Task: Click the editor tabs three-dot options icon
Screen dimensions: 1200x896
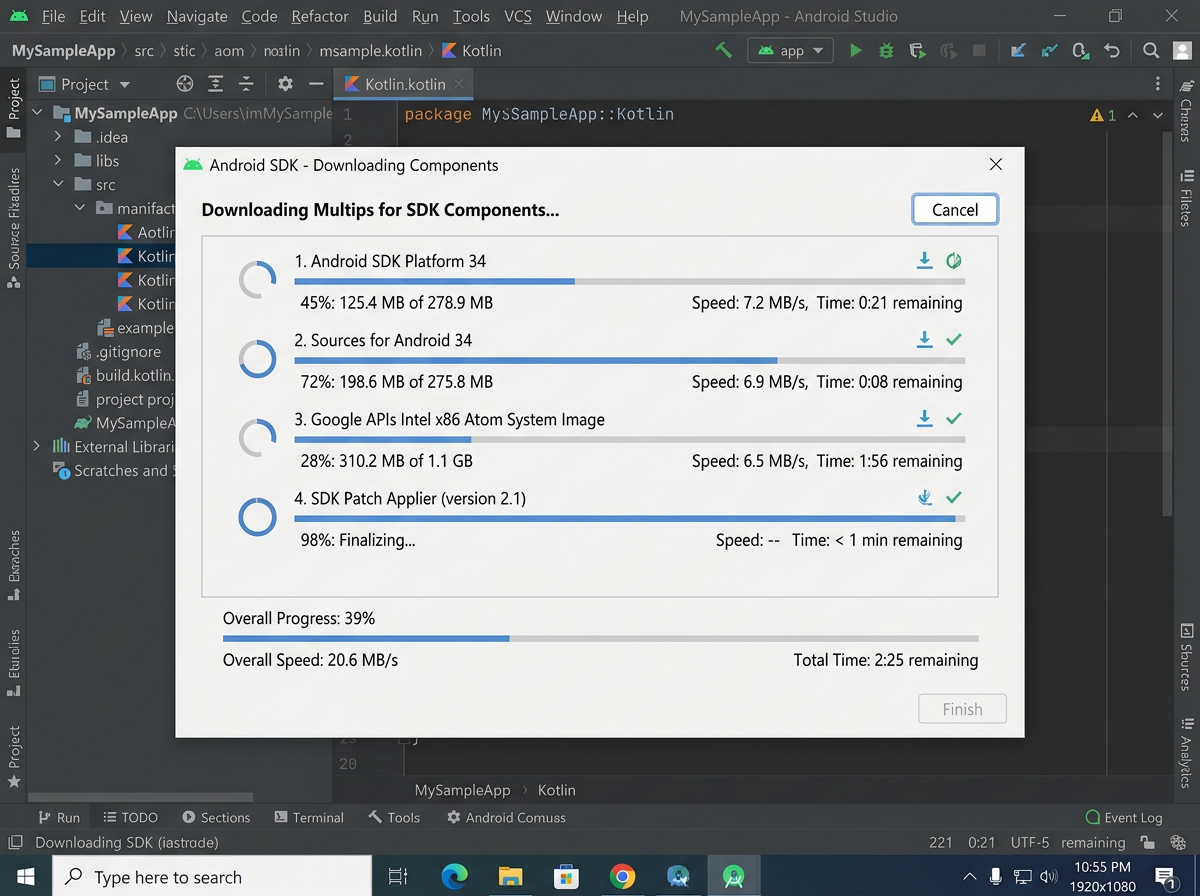Action: click(x=1158, y=84)
